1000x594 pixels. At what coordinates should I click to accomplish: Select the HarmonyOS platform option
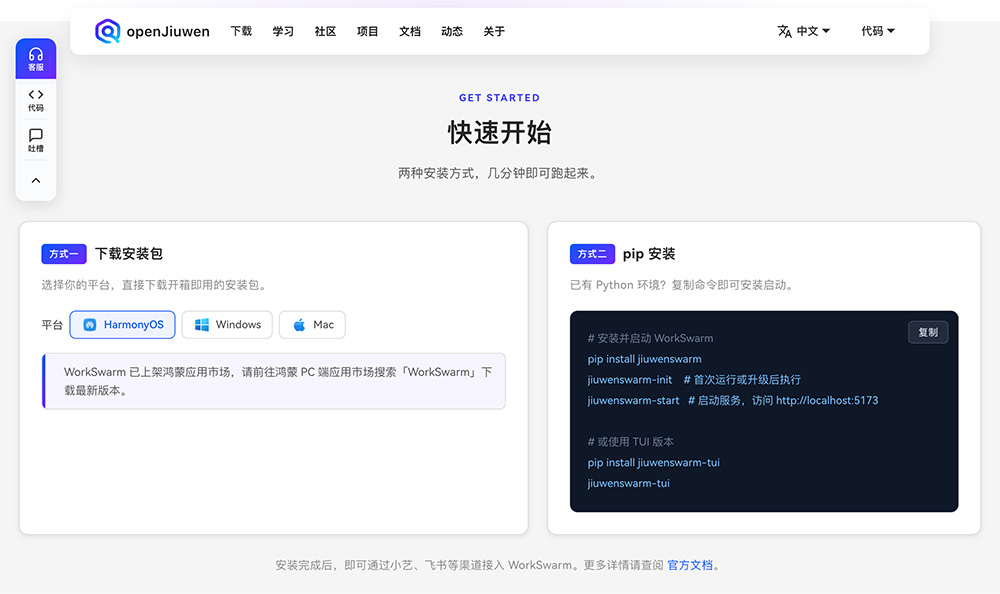pyautogui.click(x=122, y=325)
